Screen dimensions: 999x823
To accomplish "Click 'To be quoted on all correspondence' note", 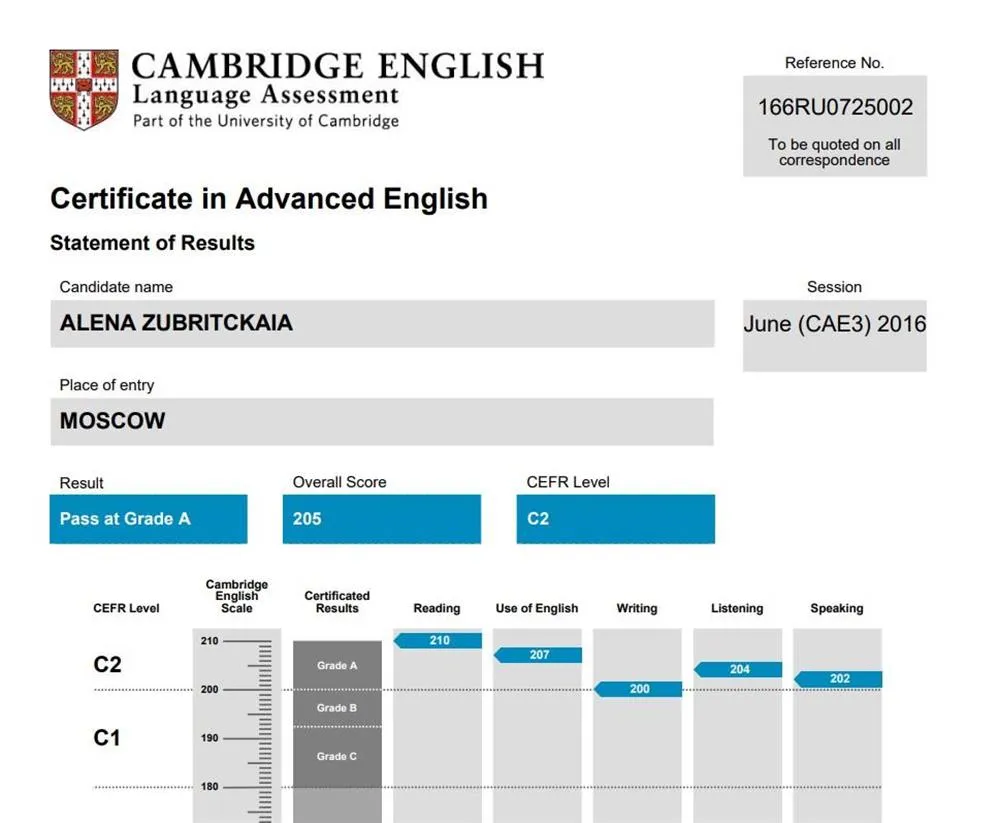I will click(x=834, y=152).
